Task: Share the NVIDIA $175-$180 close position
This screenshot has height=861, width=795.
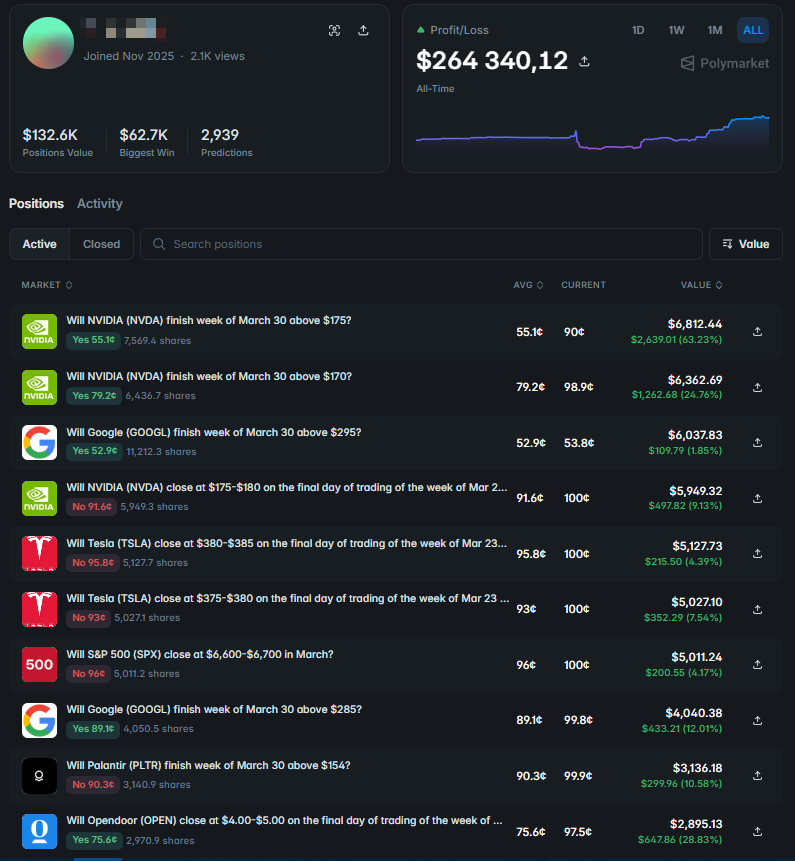Action: click(757, 499)
